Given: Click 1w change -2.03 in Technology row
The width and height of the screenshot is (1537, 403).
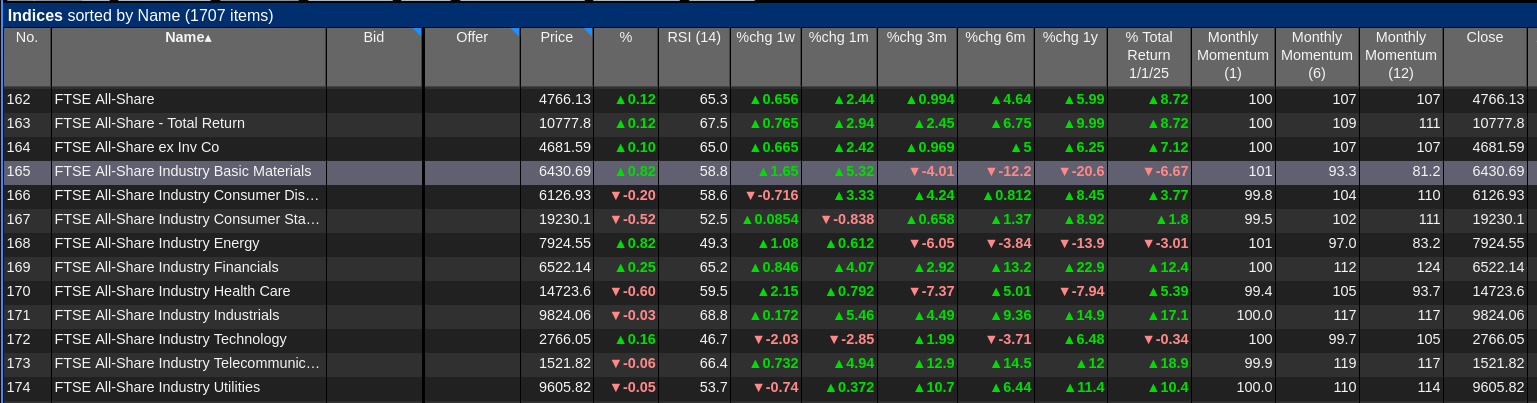Looking at the screenshot, I should 776,339.
